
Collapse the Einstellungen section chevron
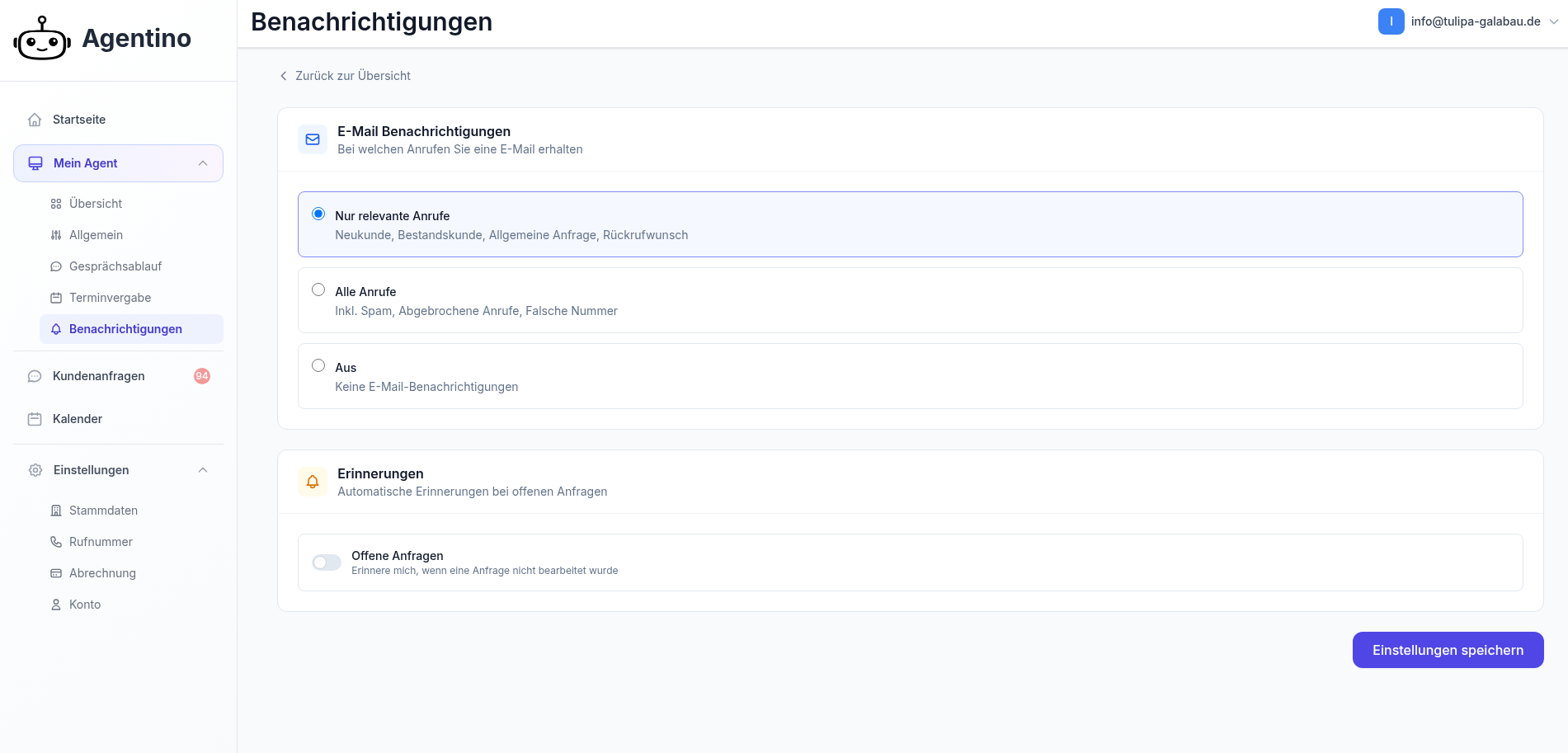[203, 470]
